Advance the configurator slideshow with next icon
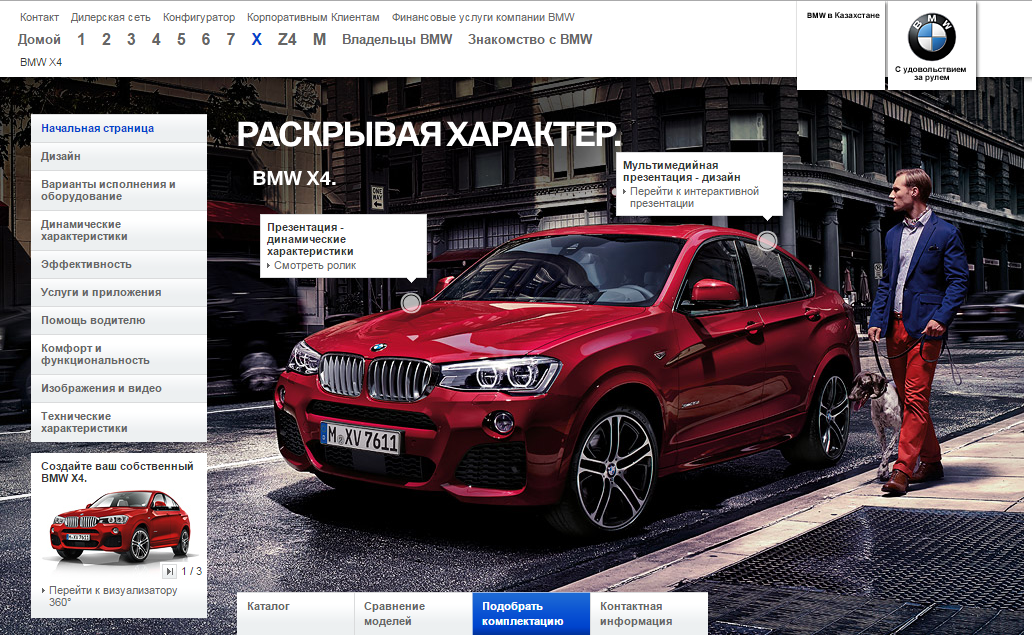The width and height of the screenshot is (1032, 637). 170,571
